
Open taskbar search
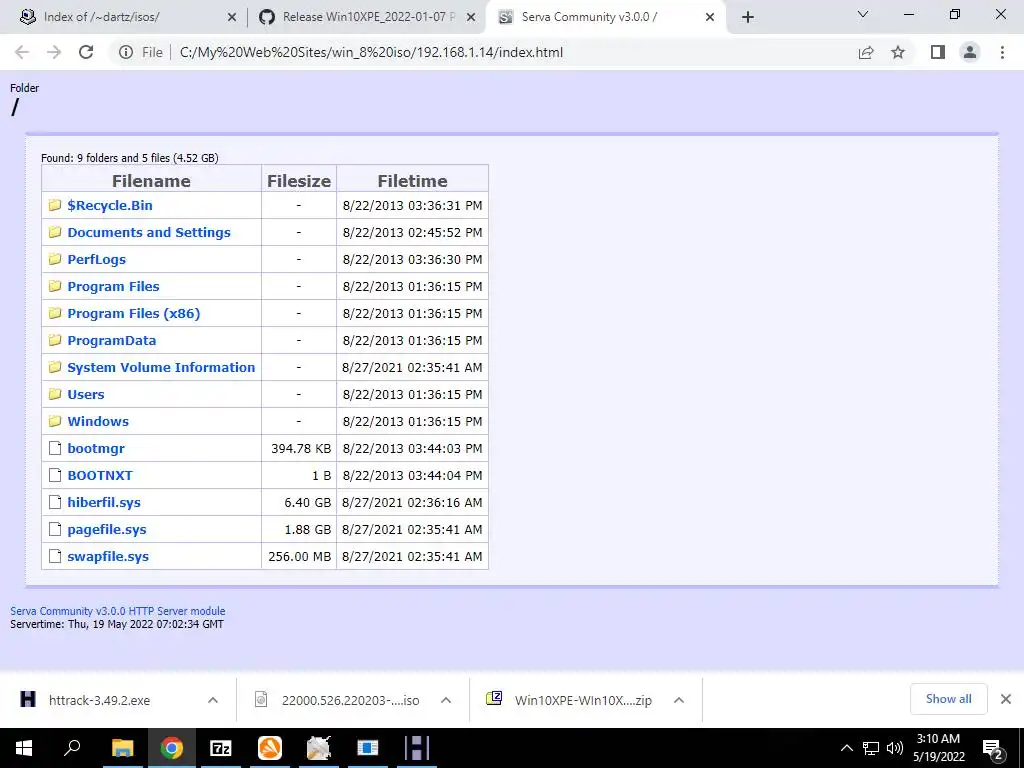pos(72,748)
